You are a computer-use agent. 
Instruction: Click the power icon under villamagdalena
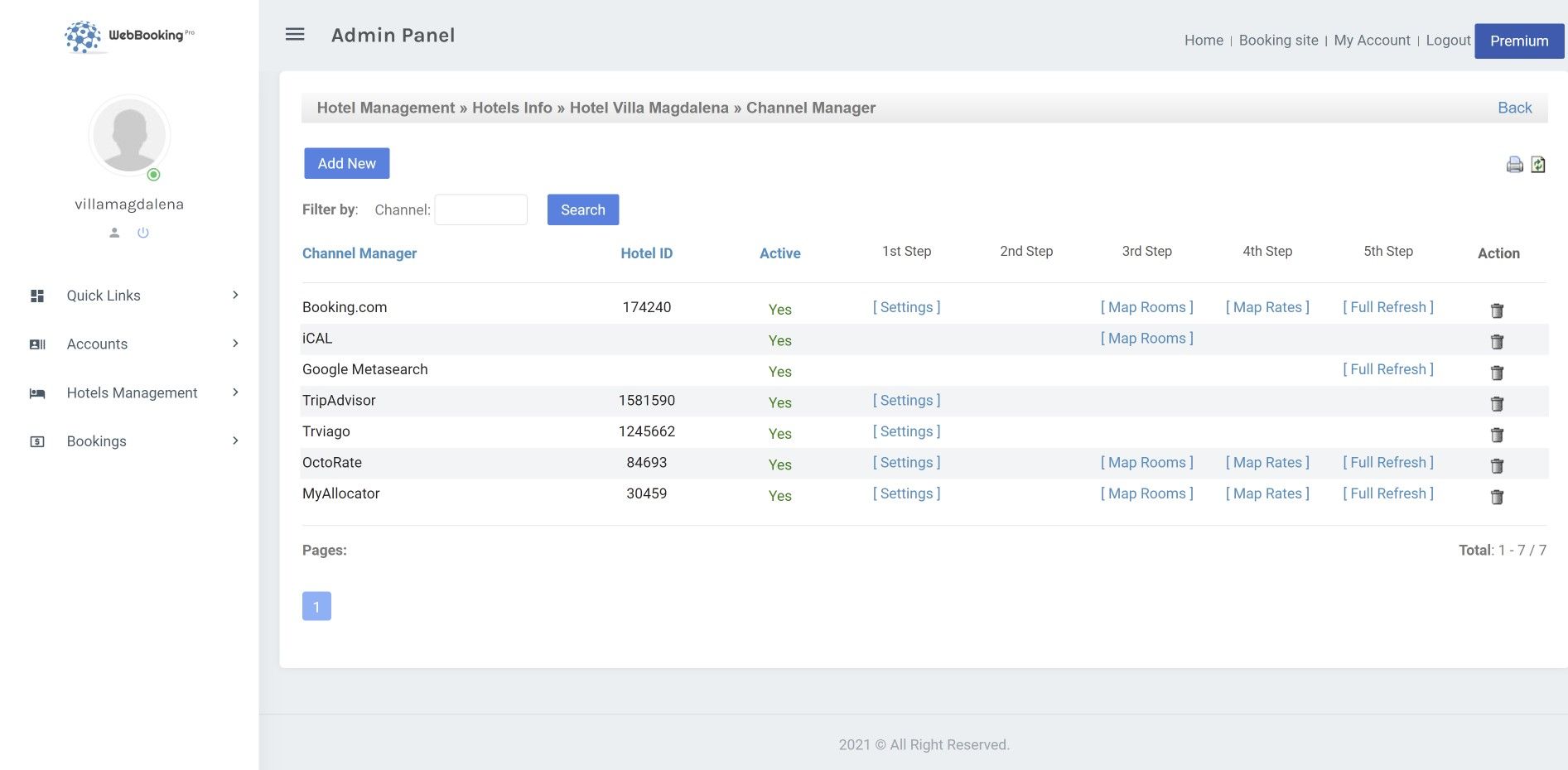[x=143, y=233]
